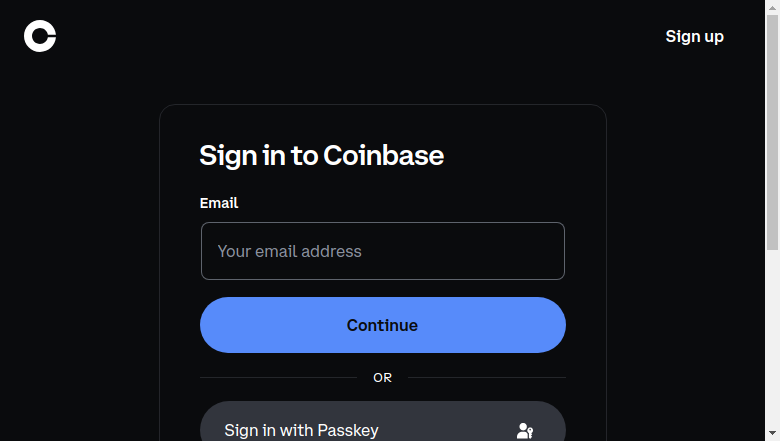This screenshot has width=780, height=441.
Task: Go to Sign up in top header
Action: [x=694, y=36]
